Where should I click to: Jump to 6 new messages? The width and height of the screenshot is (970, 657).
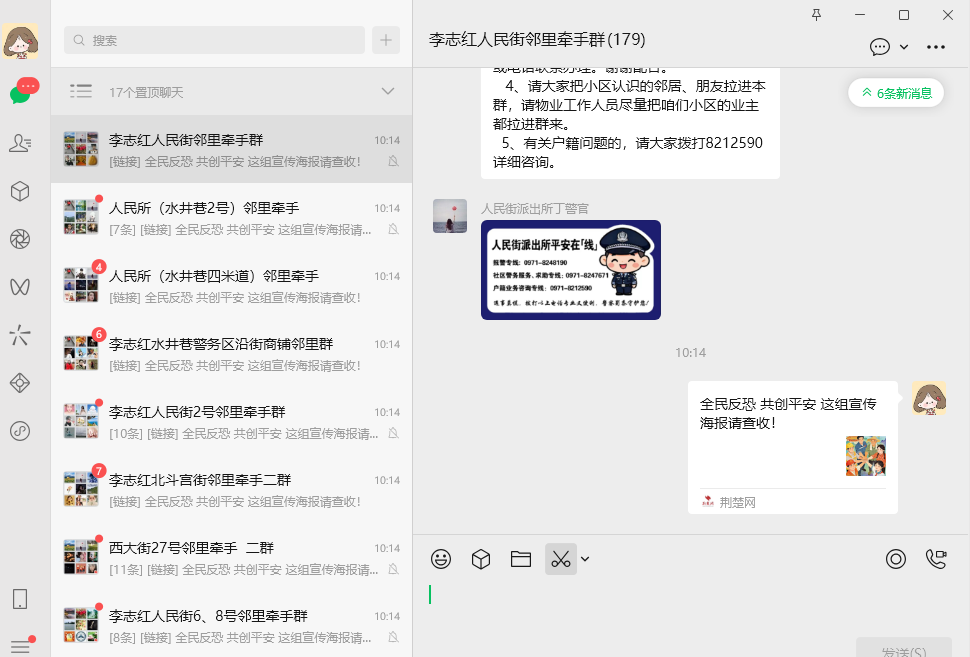pos(896,93)
